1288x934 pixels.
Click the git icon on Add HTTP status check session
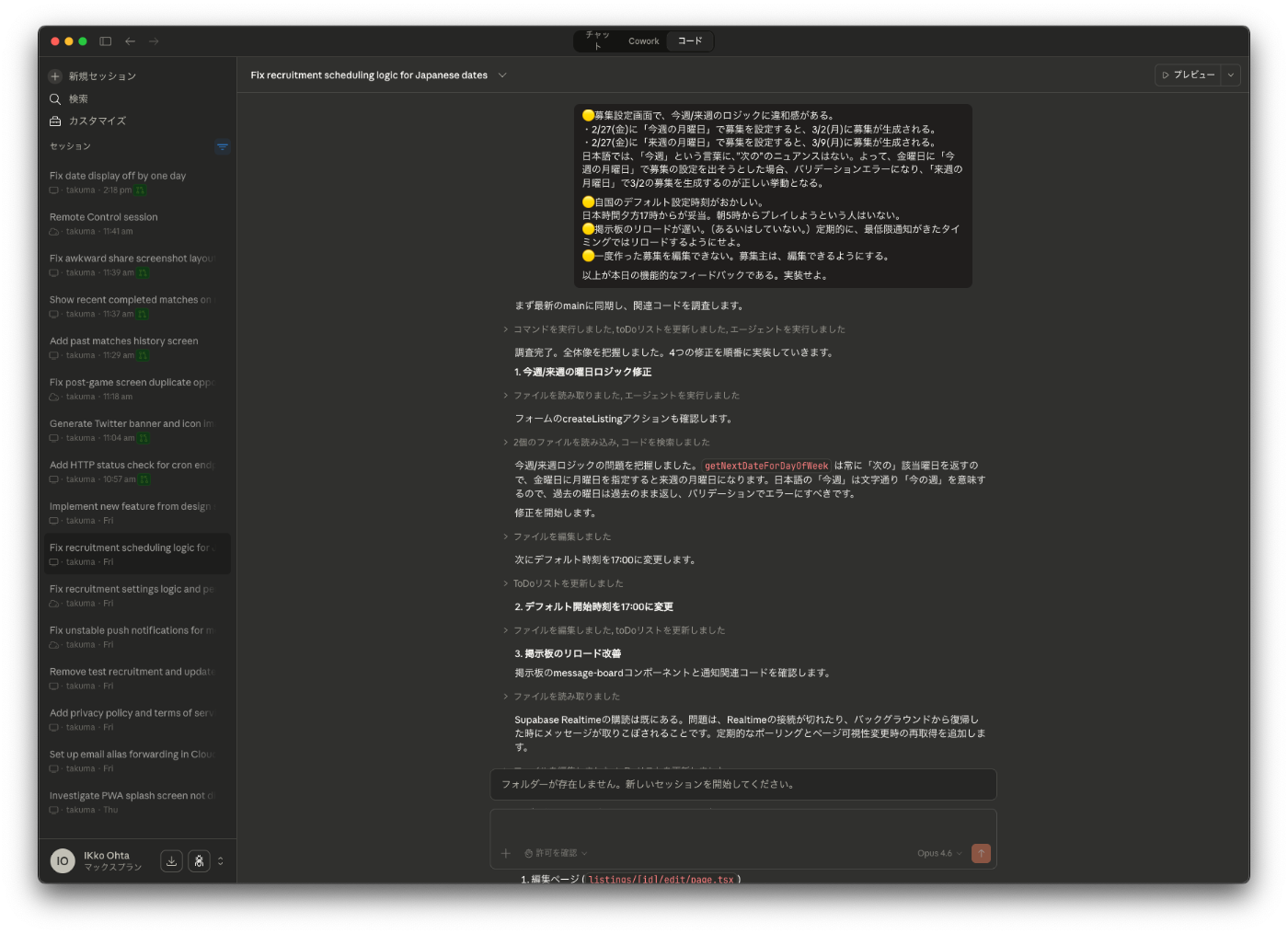coord(144,479)
